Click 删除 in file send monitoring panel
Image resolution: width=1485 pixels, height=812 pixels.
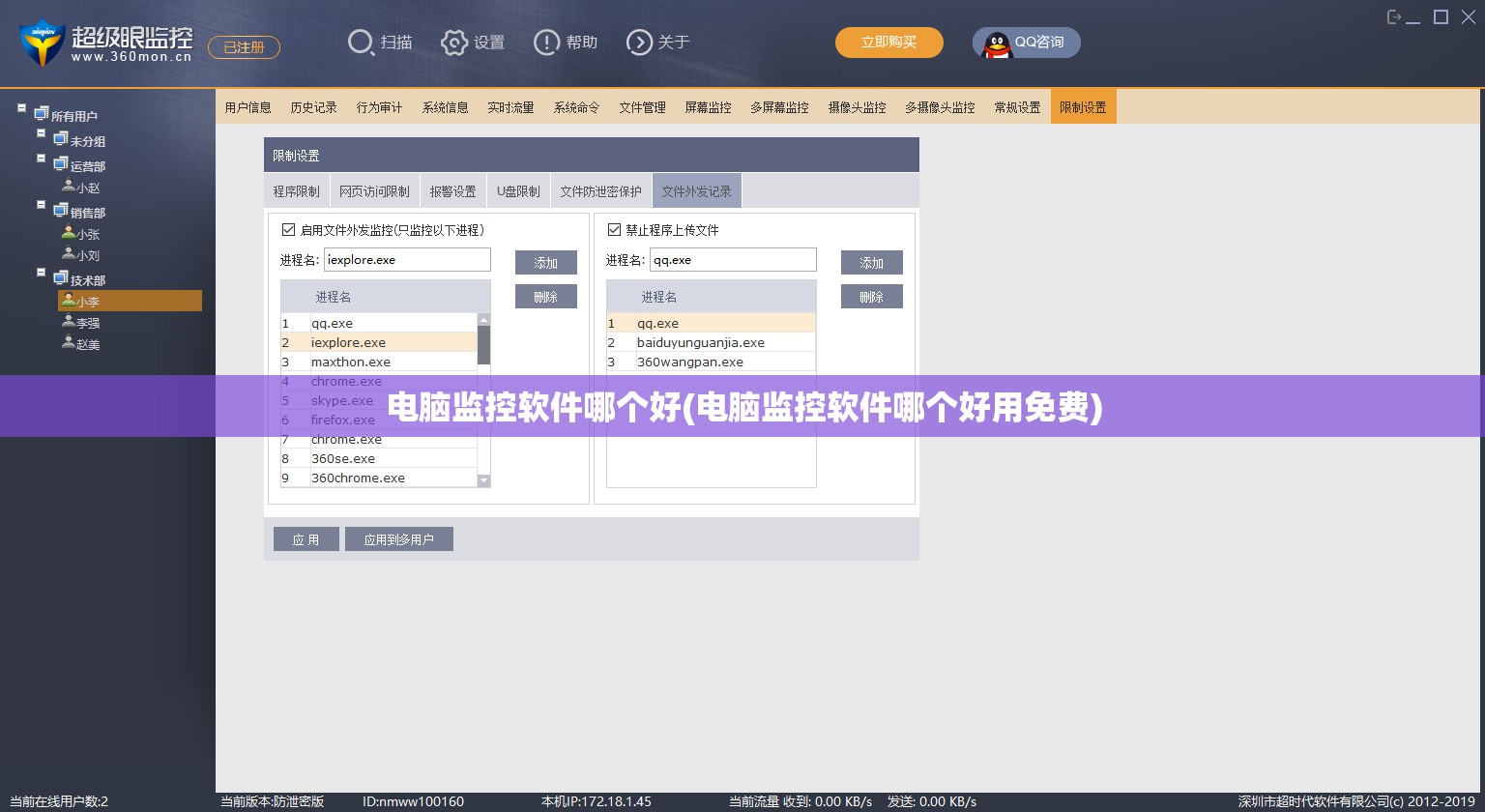tap(546, 297)
